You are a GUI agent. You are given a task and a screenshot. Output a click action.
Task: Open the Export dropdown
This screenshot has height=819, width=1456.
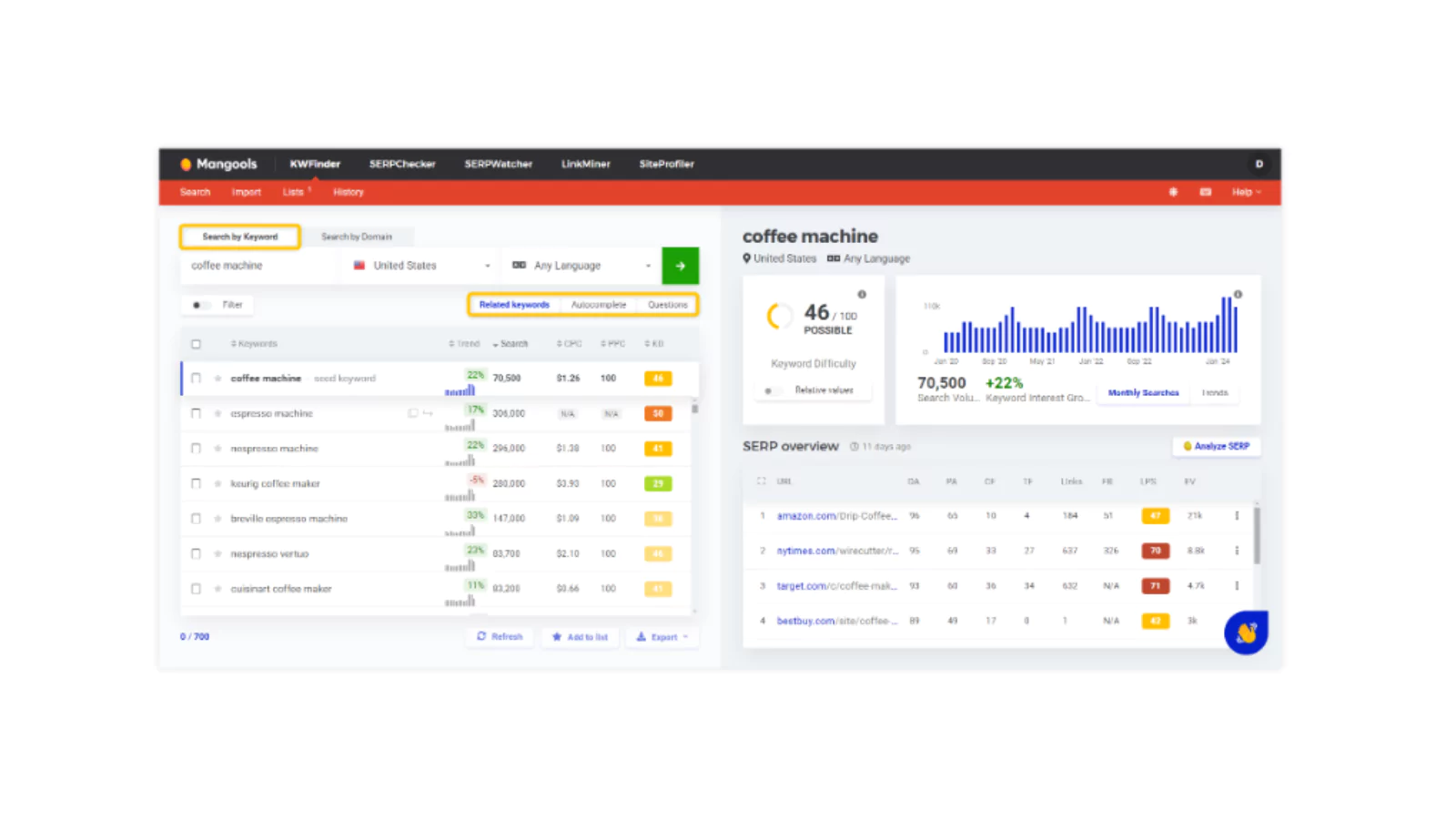click(x=662, y=637)
